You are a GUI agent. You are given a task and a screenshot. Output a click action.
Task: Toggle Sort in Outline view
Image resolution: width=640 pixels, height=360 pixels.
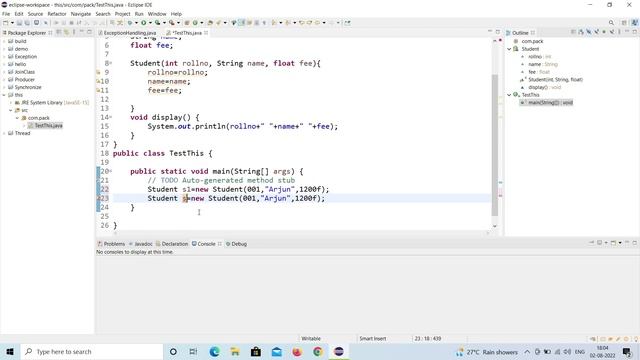coord(581,32)
